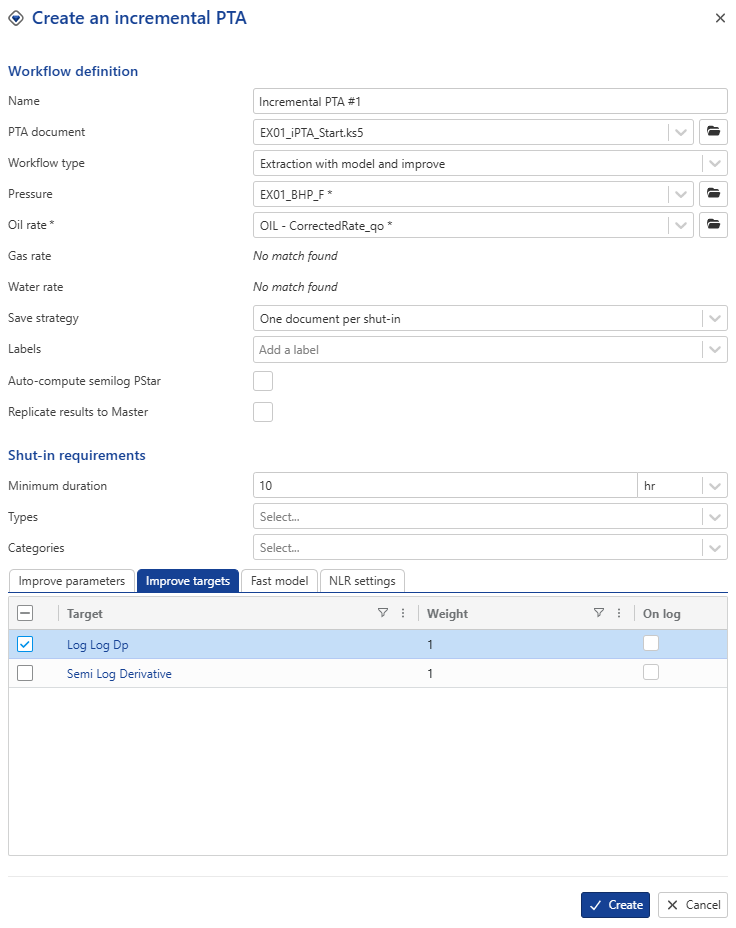Open the NLR settings tab
The image size is (736, 928).
click(x=363, y=581)
